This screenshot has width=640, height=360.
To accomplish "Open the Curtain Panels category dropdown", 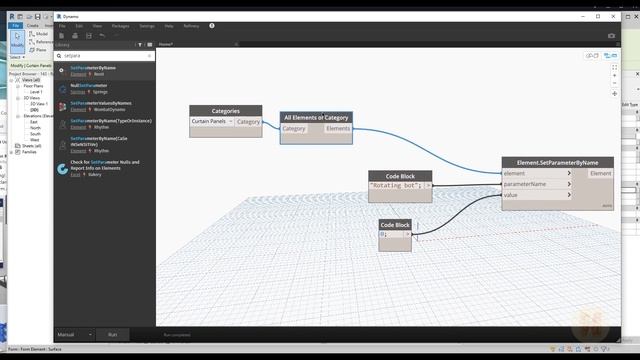I will click(231, 122).
